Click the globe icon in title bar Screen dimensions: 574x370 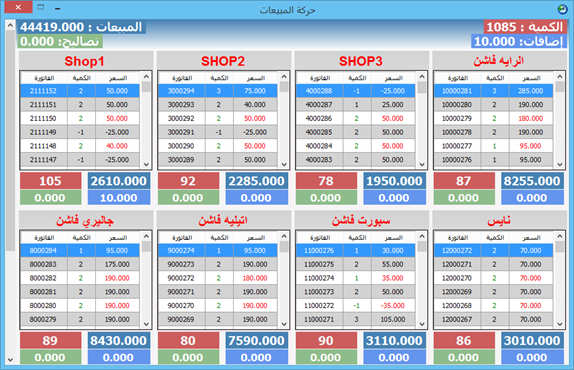[562, 9]
